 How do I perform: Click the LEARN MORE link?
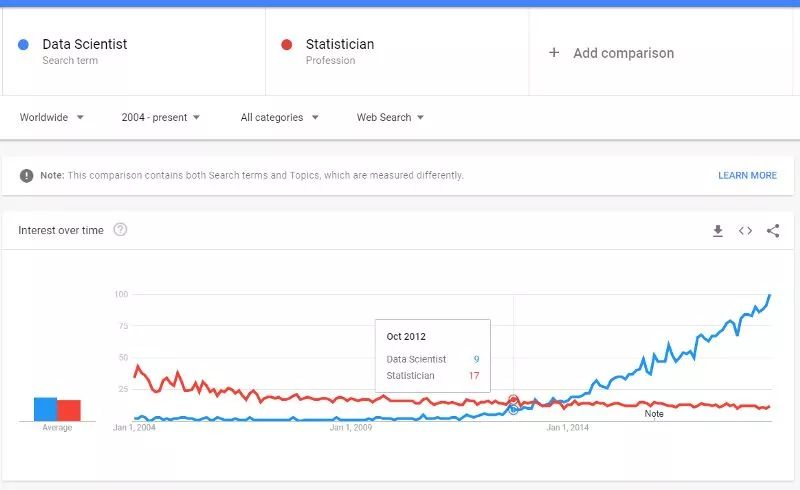tap(747, 175)
